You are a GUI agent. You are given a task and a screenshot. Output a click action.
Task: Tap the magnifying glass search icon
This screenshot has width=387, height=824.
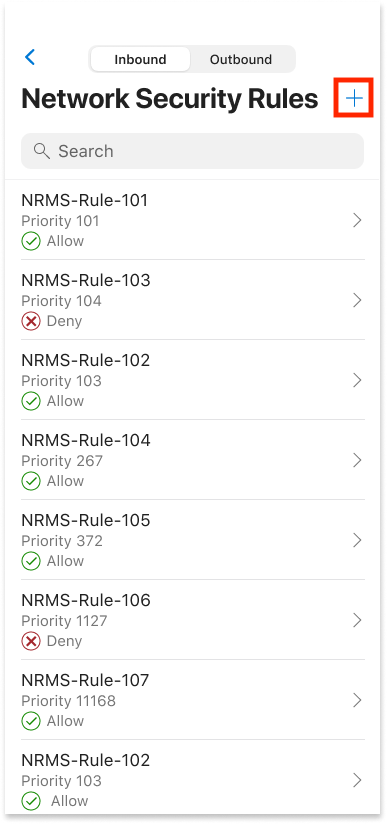click(42, 151)
